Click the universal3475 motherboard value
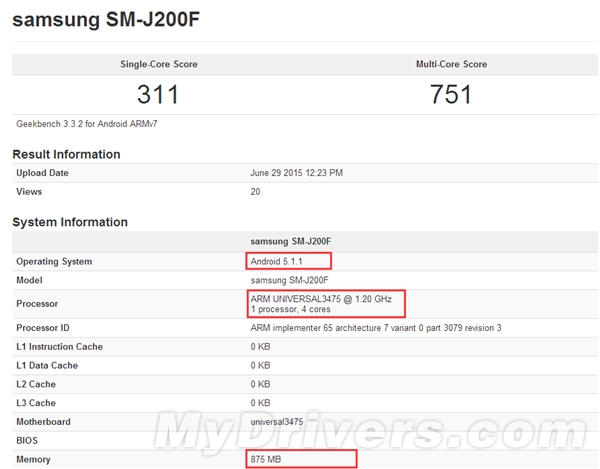The height and width of the screenshot is (469, 600). 277,422
